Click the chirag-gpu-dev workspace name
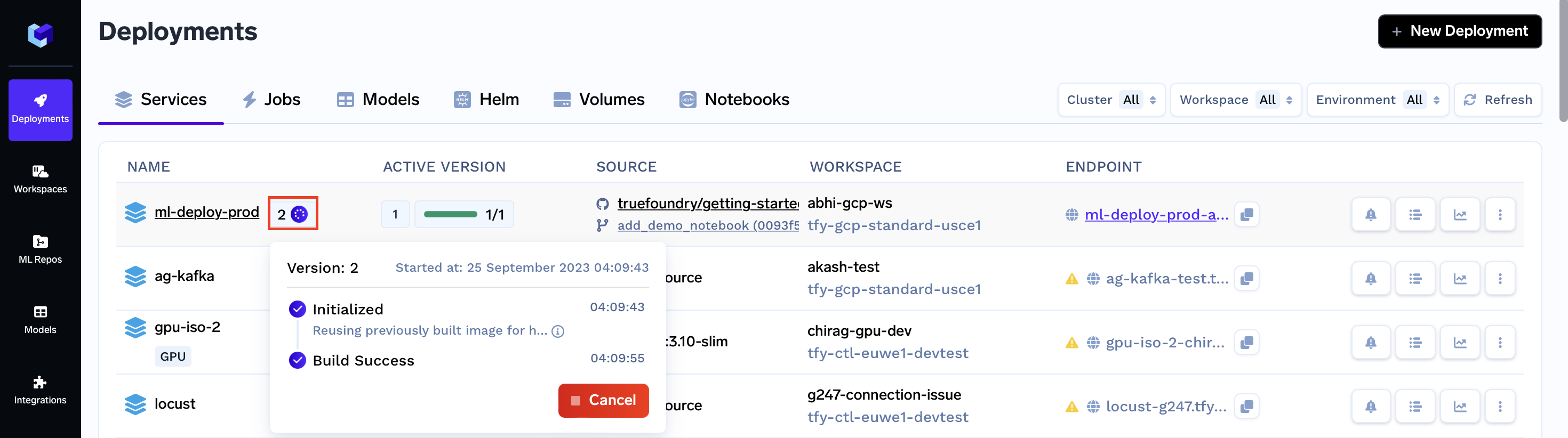 [x=860, y=331]
